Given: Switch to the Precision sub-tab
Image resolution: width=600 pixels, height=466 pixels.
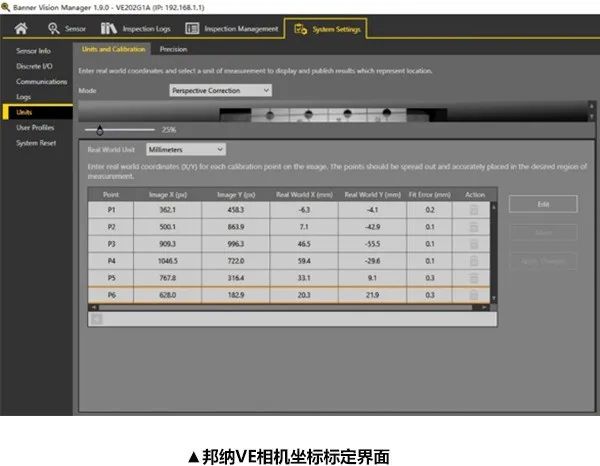Looking at the screenshot, I should coord(173,49).
